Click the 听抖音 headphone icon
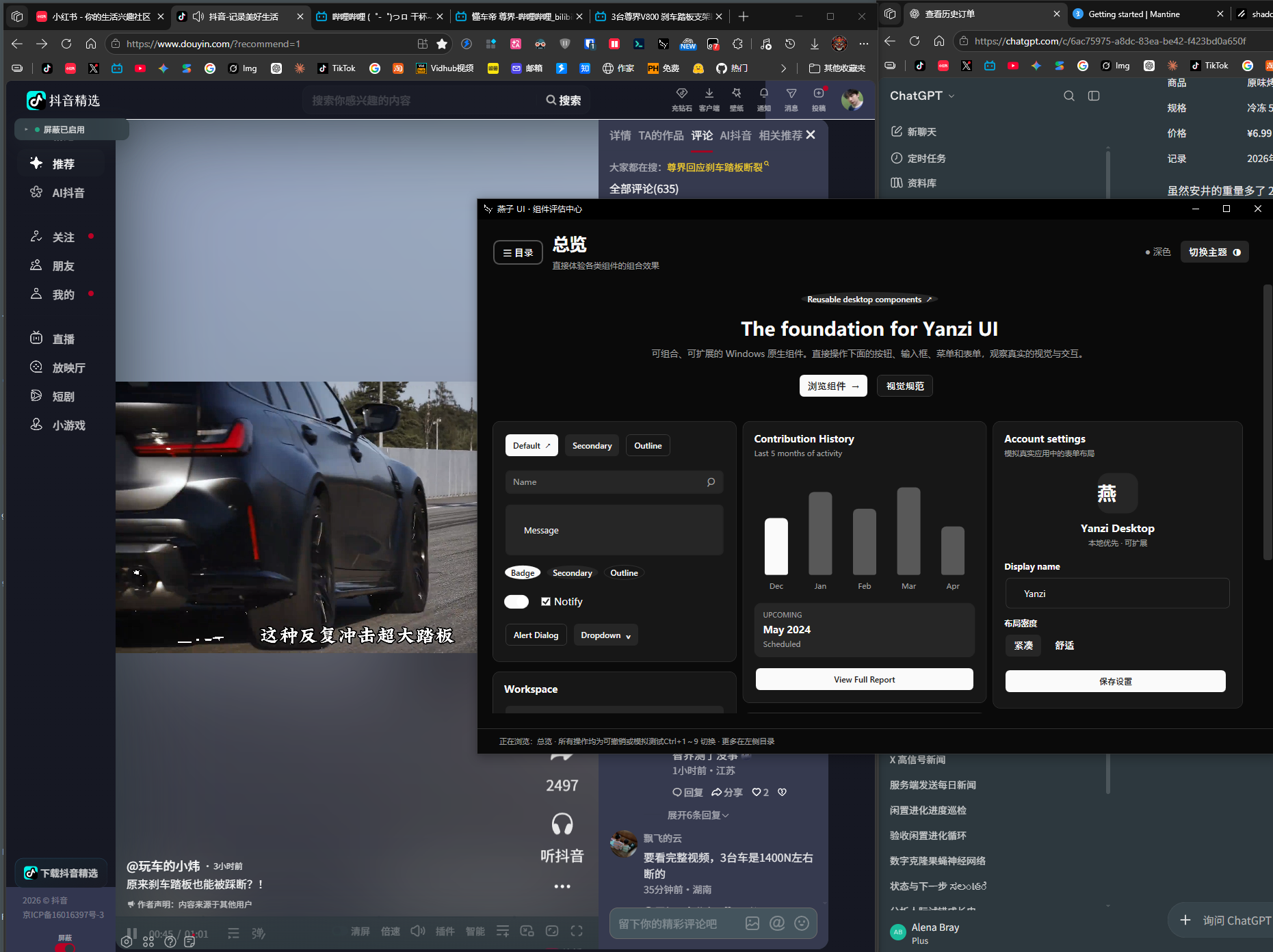The width and height of the screenshot is (1273, 952). 562,824
